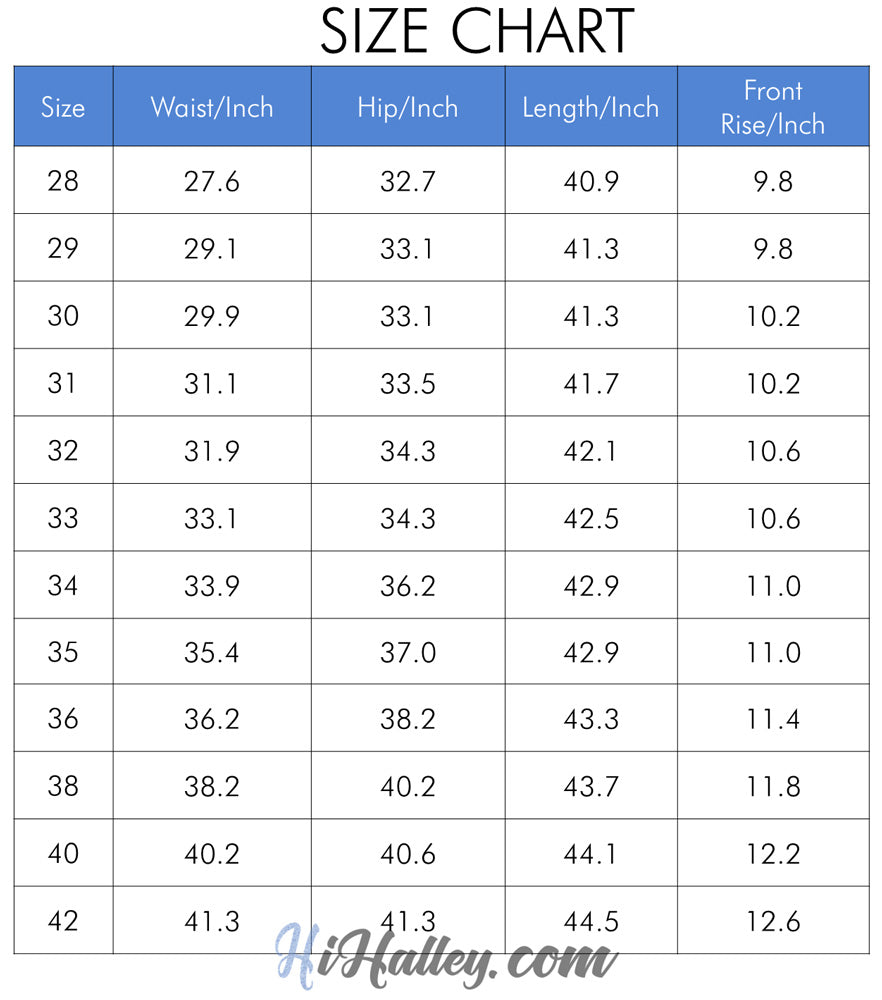Click length value 42.1
Screen dimensions: 882x1000
coord(590,452)
